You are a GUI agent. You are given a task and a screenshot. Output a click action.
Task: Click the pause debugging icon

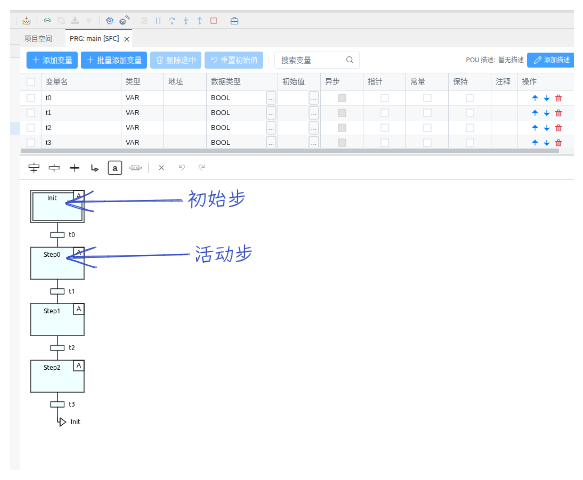pos(158,21)
